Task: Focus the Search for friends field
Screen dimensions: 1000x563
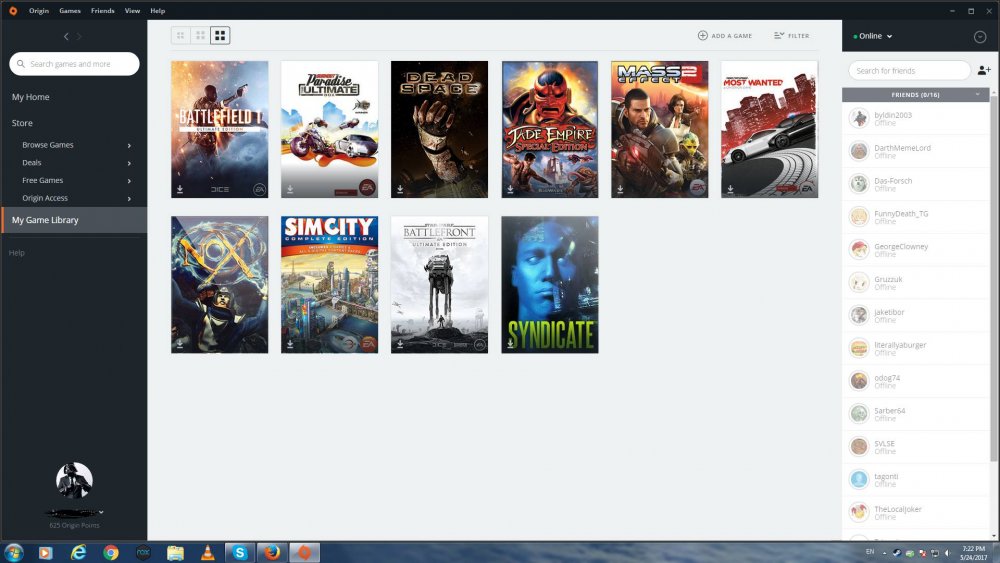Action: 909,70
